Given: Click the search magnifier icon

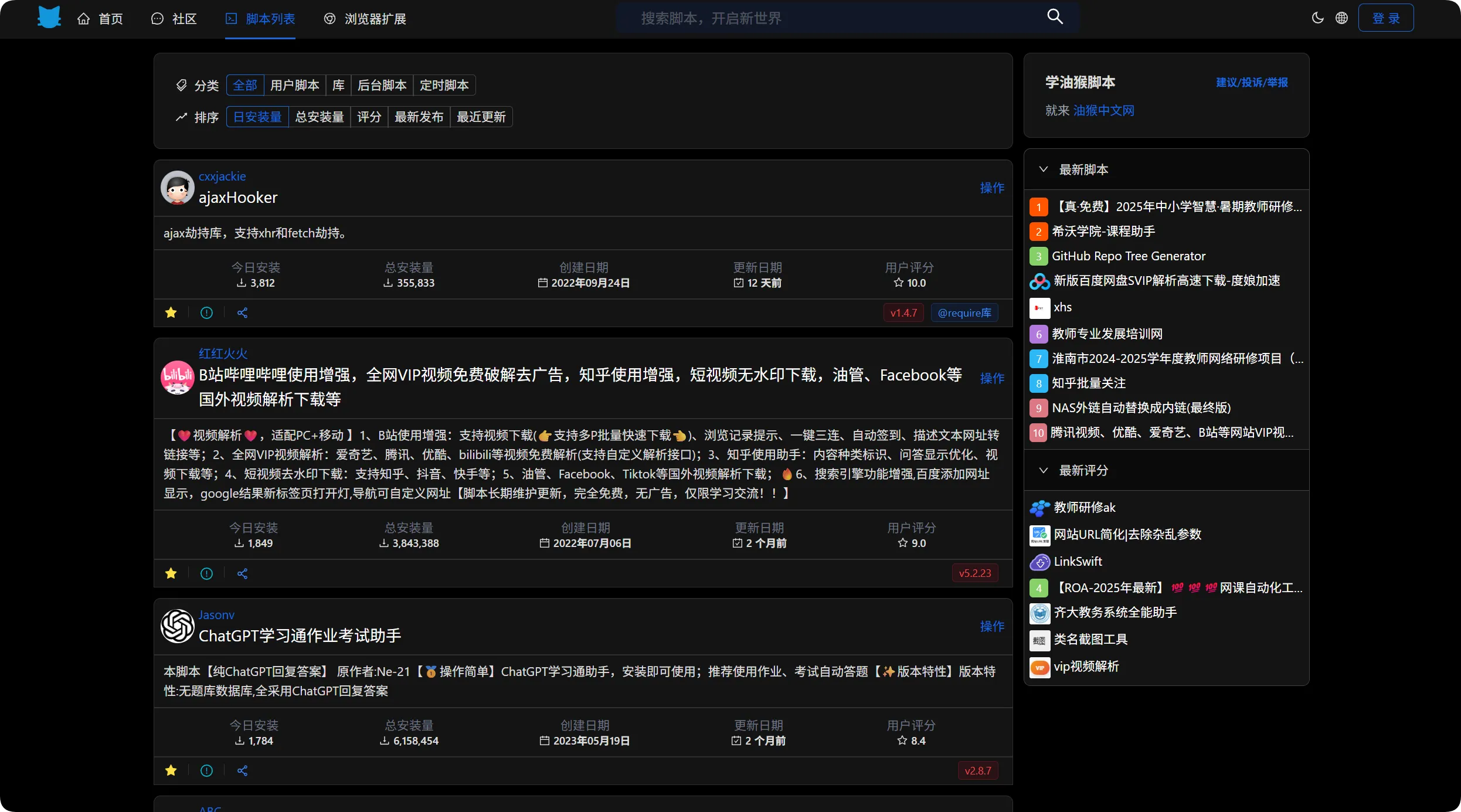Looking at the screenshot, I should [x=1054, y=17].
